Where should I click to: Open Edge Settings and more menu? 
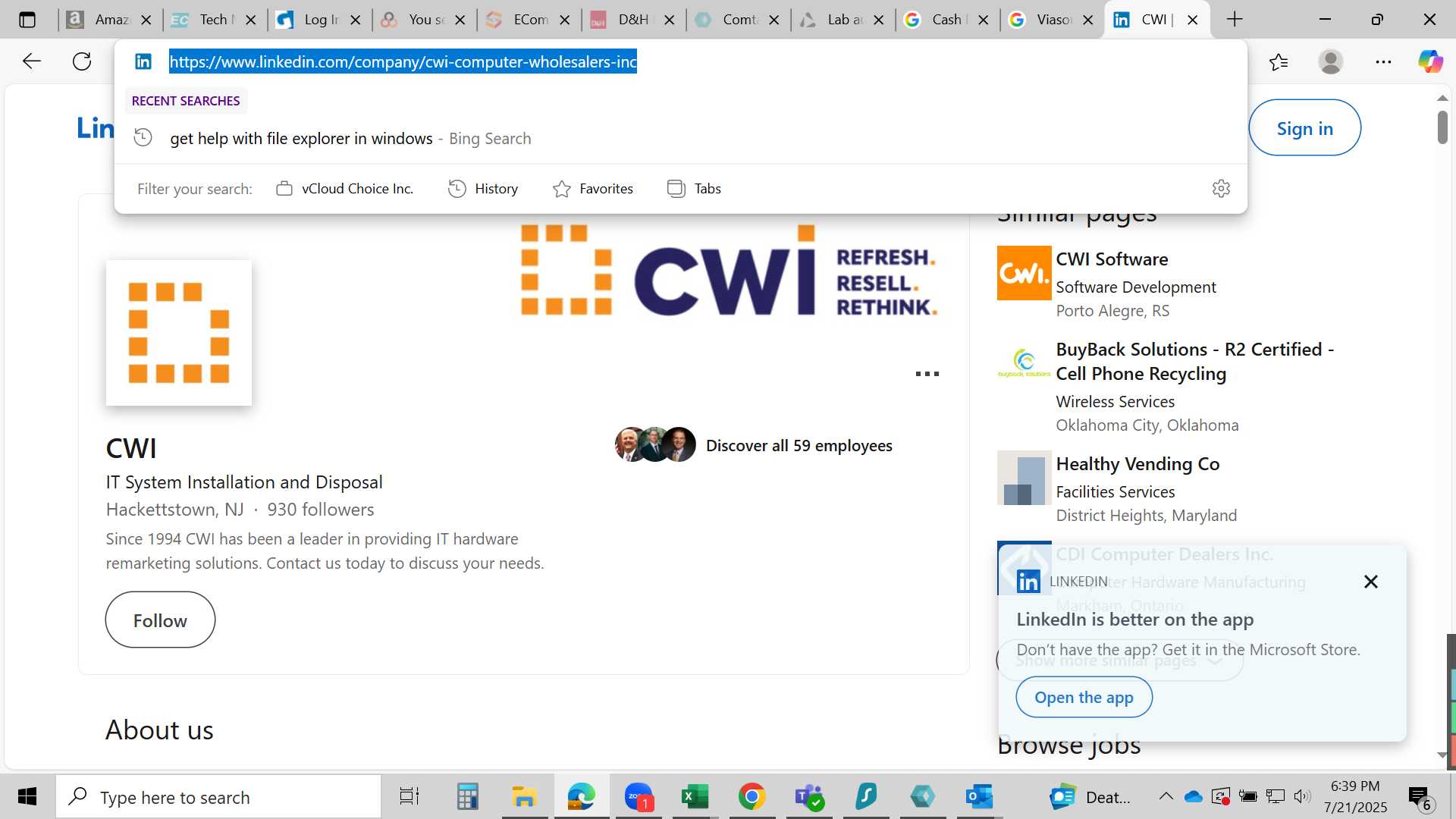click(x=1383, y=61)
